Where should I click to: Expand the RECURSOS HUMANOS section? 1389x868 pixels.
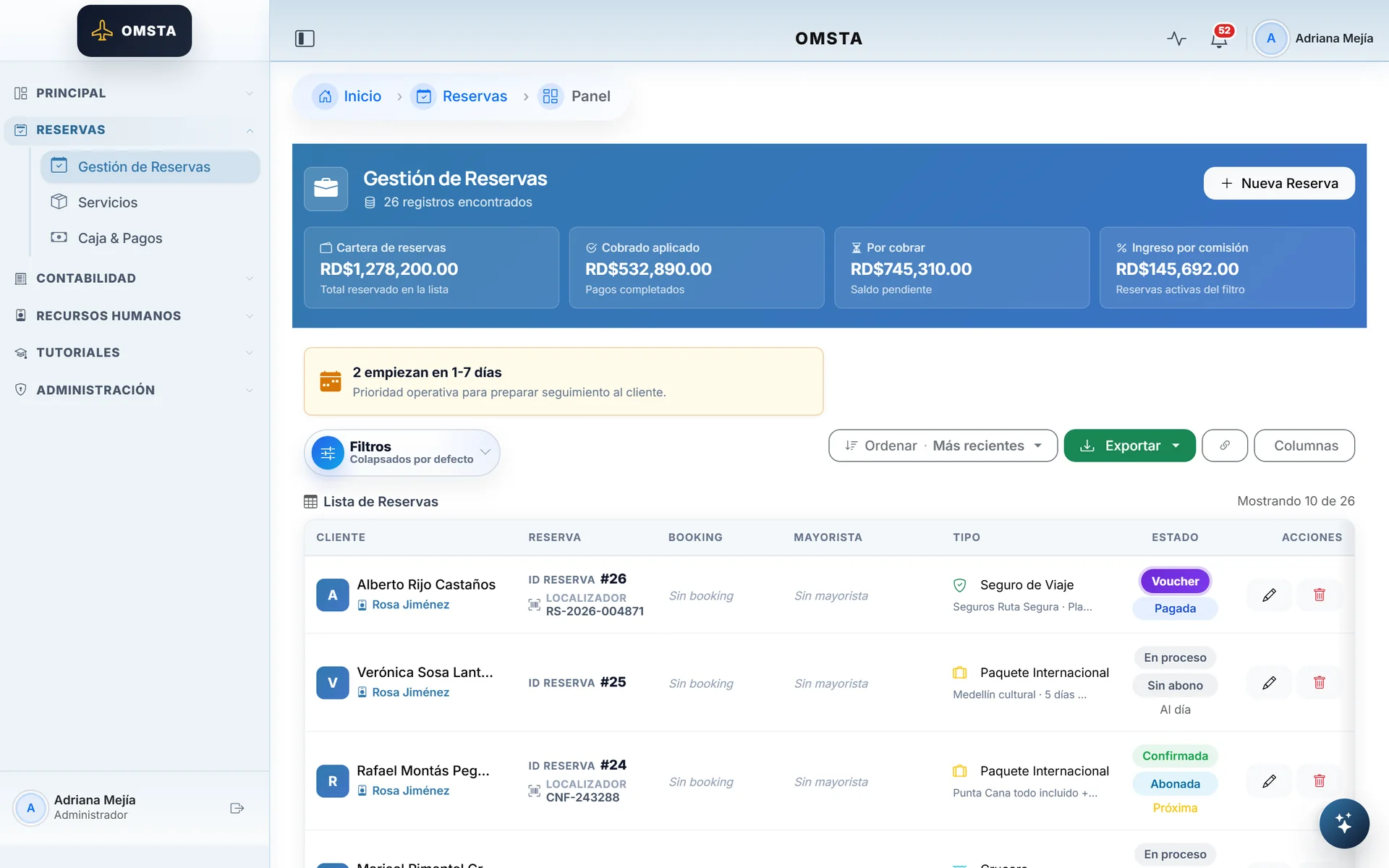(x=135, y=316)
